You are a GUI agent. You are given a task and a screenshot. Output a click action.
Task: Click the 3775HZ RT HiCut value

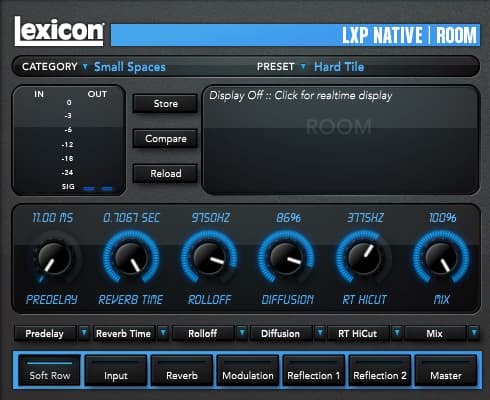(365, 218)
